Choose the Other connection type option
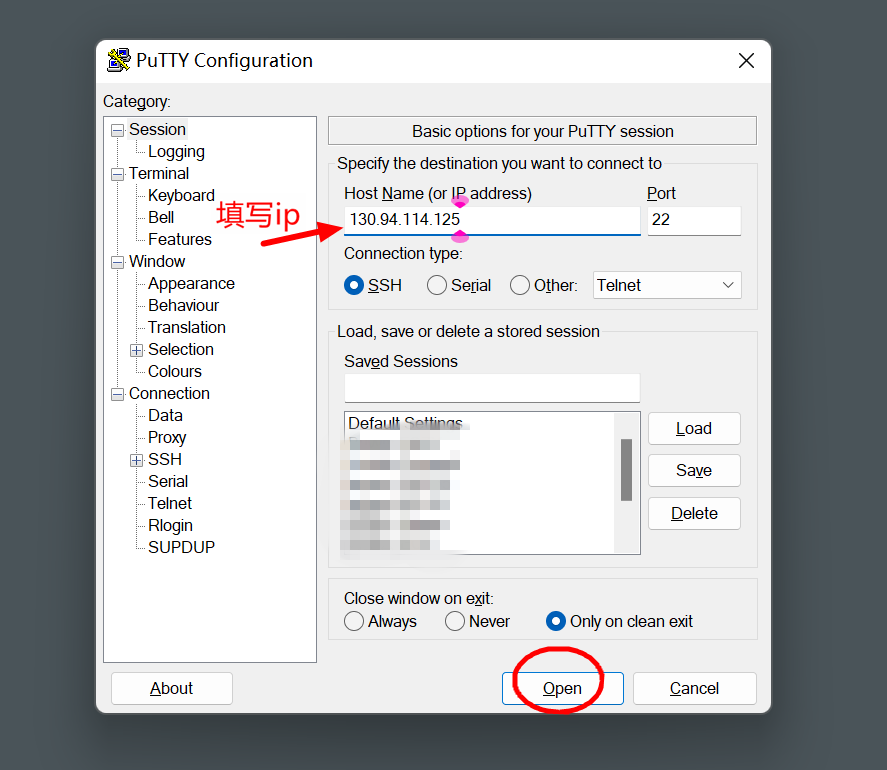 coord(520,285)
